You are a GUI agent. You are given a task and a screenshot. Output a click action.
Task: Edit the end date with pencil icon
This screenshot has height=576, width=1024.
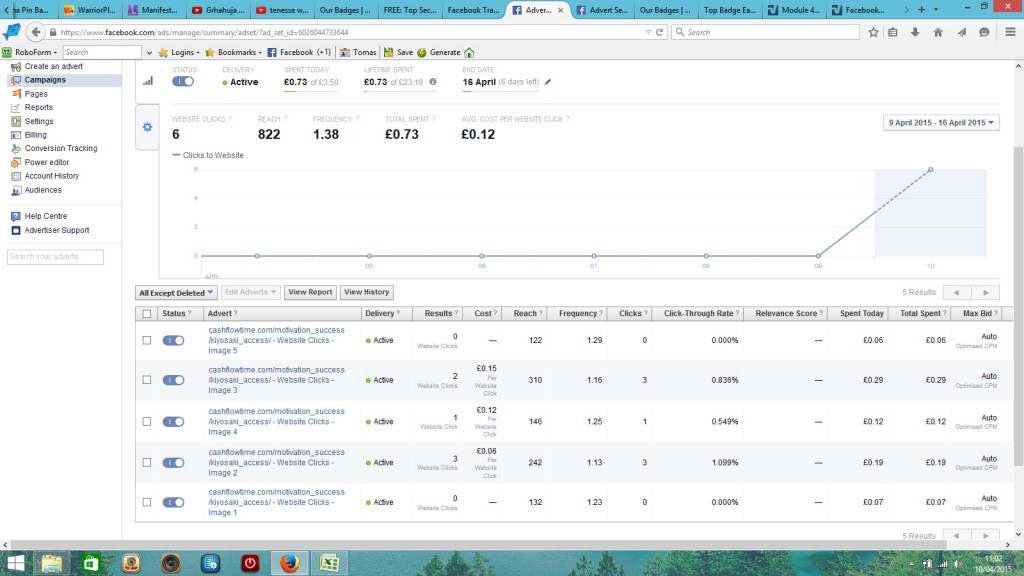pos(548,82)
